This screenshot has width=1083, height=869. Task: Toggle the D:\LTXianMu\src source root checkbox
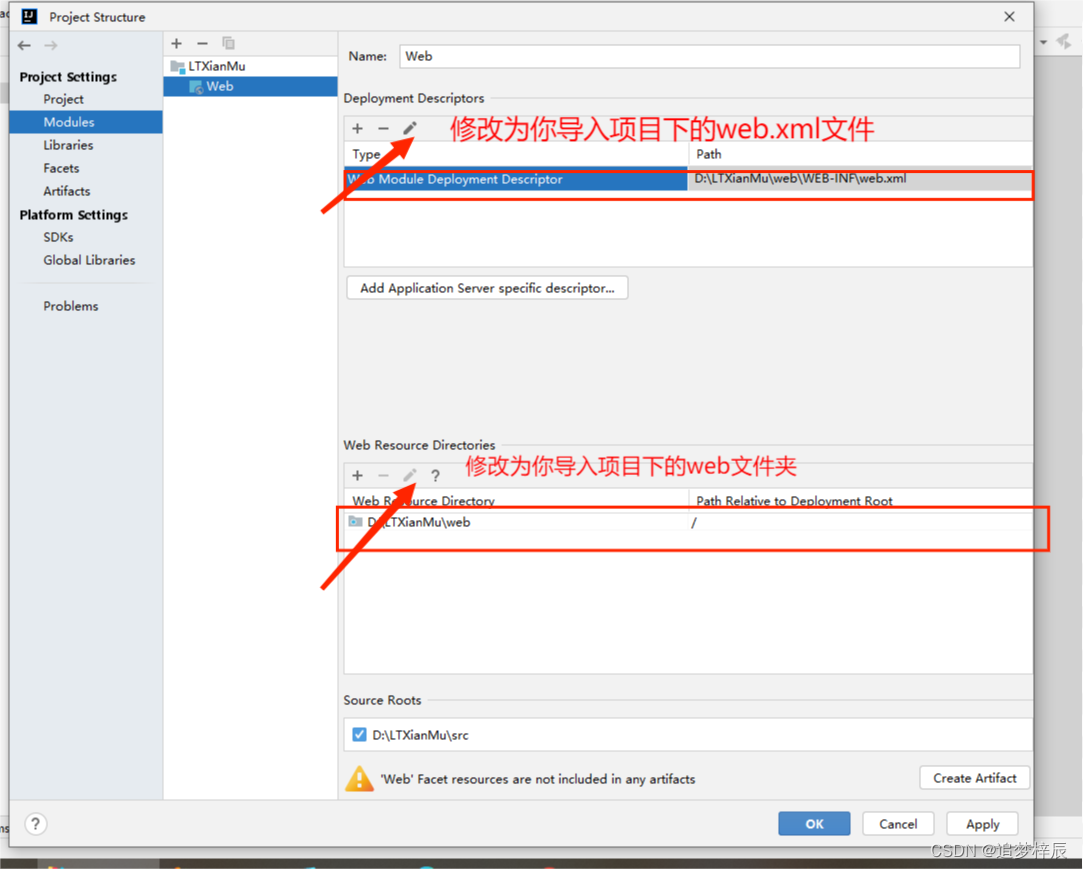[359, 734]
